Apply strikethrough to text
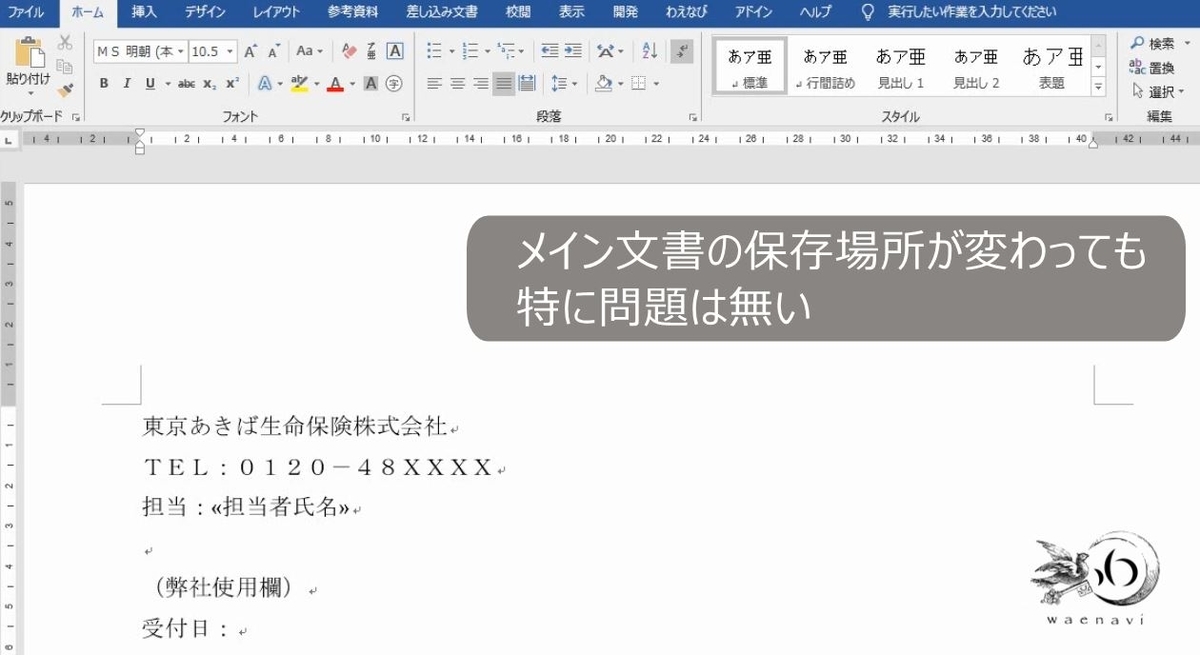 click(186, 83)
